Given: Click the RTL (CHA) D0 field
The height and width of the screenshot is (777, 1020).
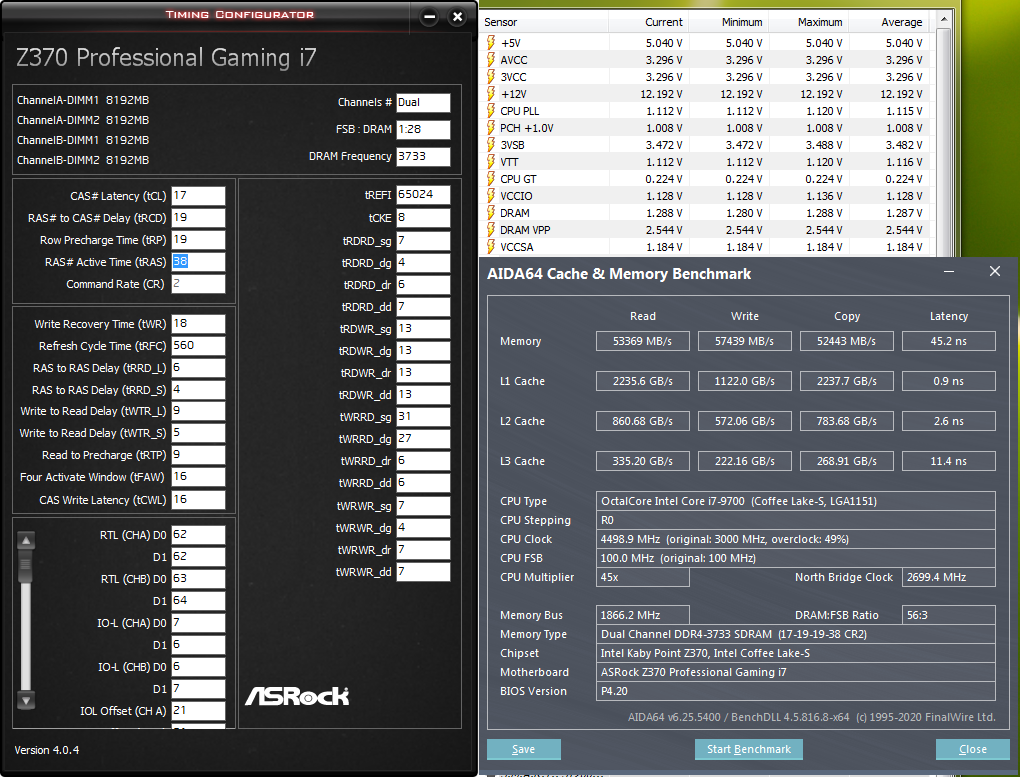Looking at the screenshot, I should click(198, 535).
